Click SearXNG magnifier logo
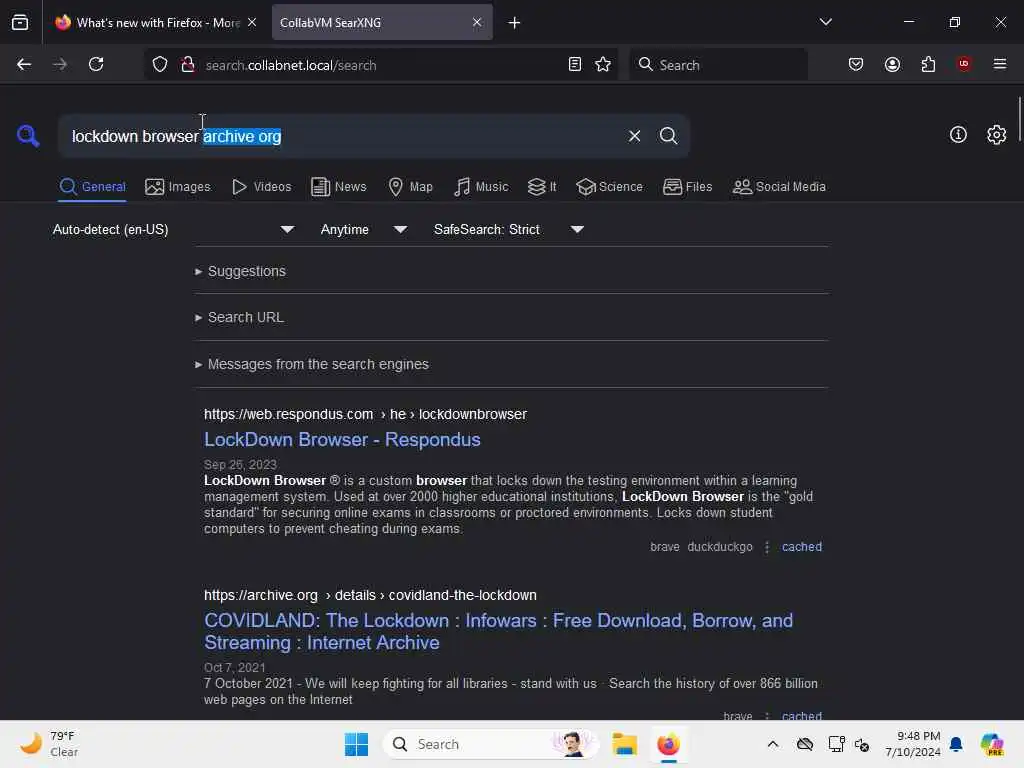 [x=28, y=136]
